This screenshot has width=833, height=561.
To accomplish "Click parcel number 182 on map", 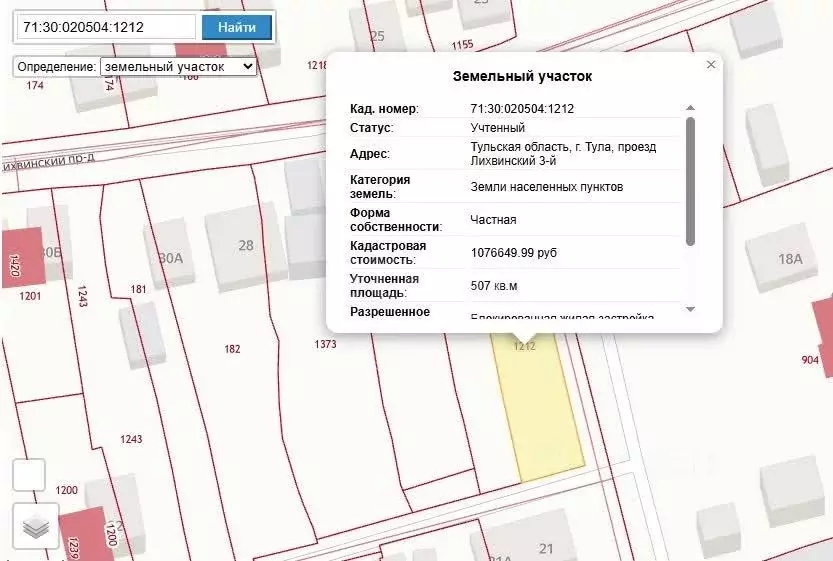I will 232,349.
